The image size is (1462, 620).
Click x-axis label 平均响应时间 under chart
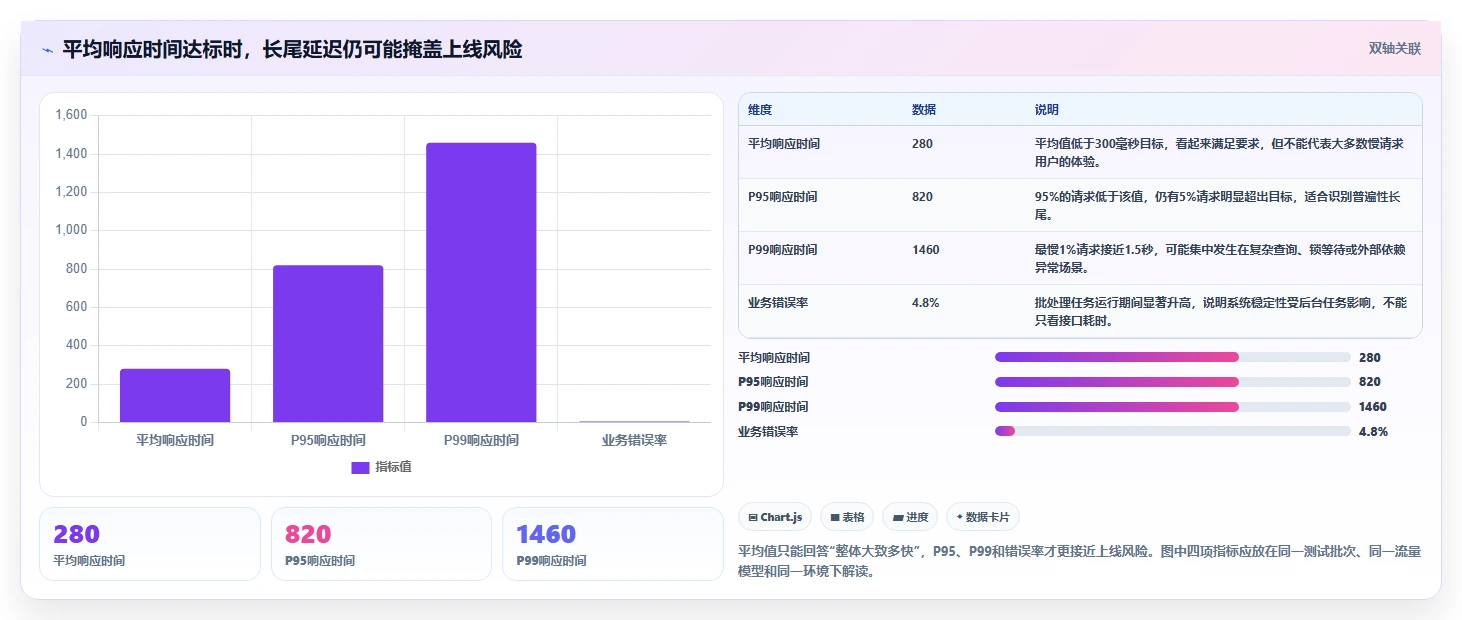(x=175, y=440)
